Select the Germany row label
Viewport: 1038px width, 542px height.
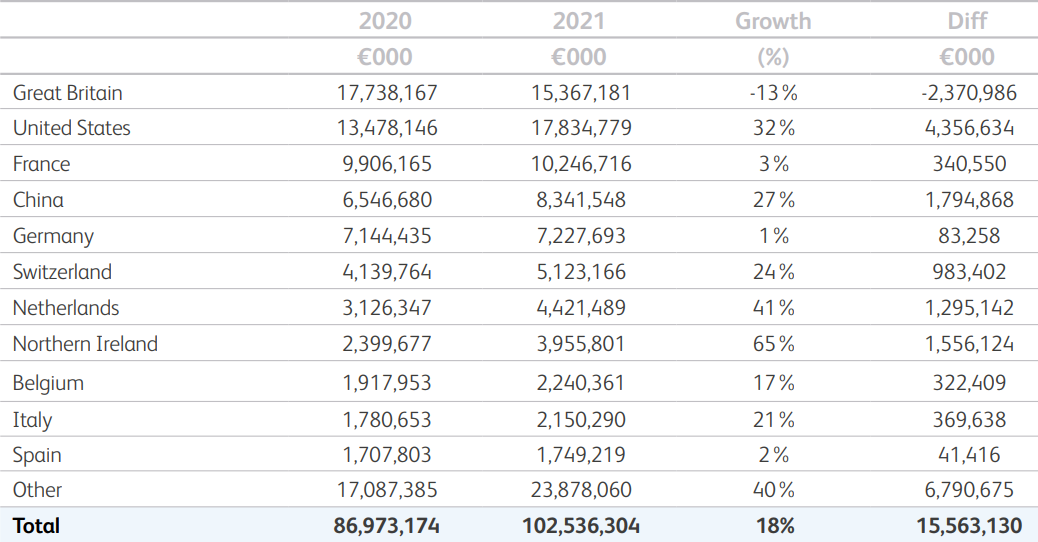[x=53, y=236]
